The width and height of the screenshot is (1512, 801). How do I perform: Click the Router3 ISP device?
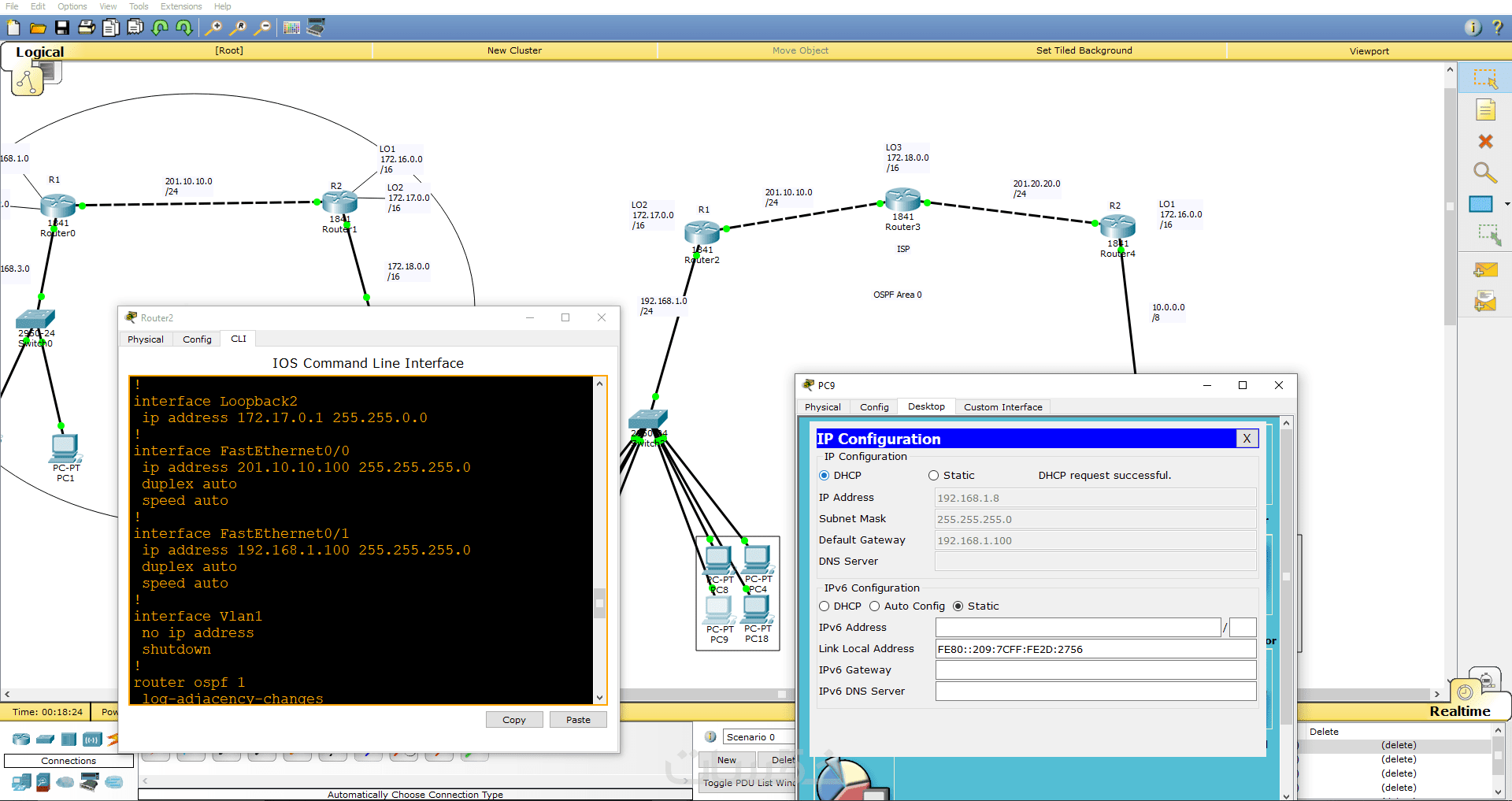902,200
